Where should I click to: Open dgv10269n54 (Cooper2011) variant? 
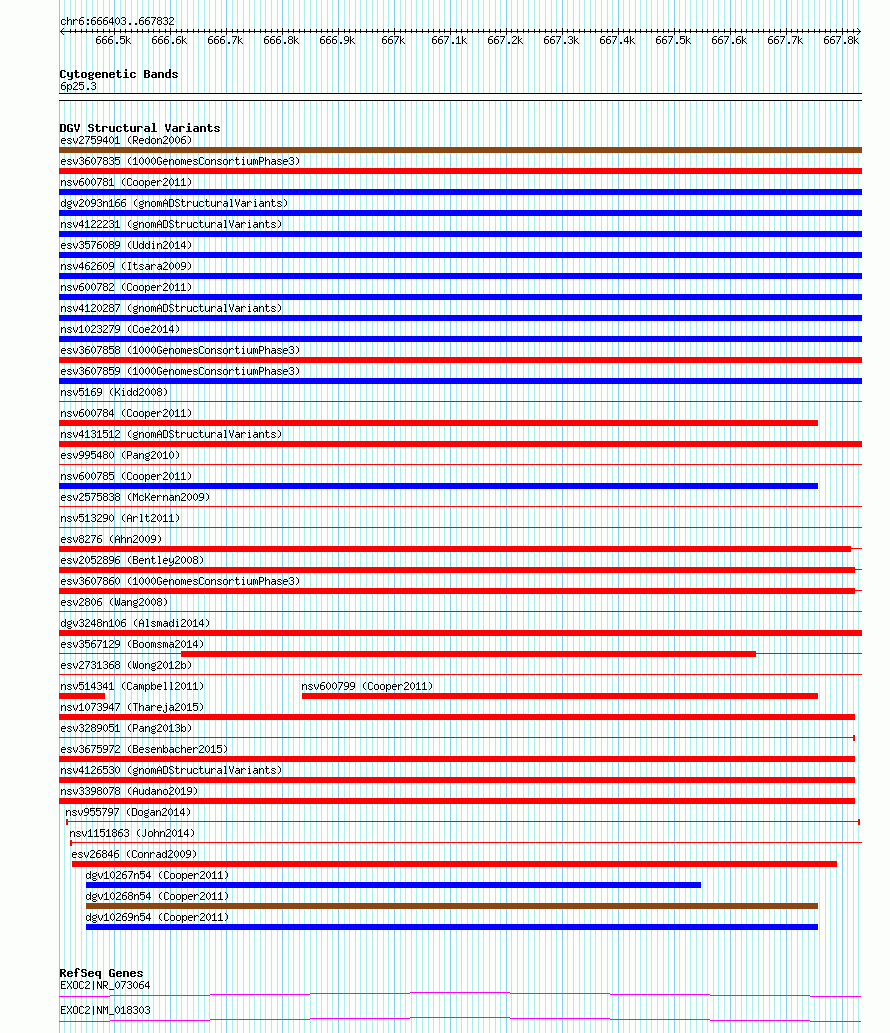(157, 918)
